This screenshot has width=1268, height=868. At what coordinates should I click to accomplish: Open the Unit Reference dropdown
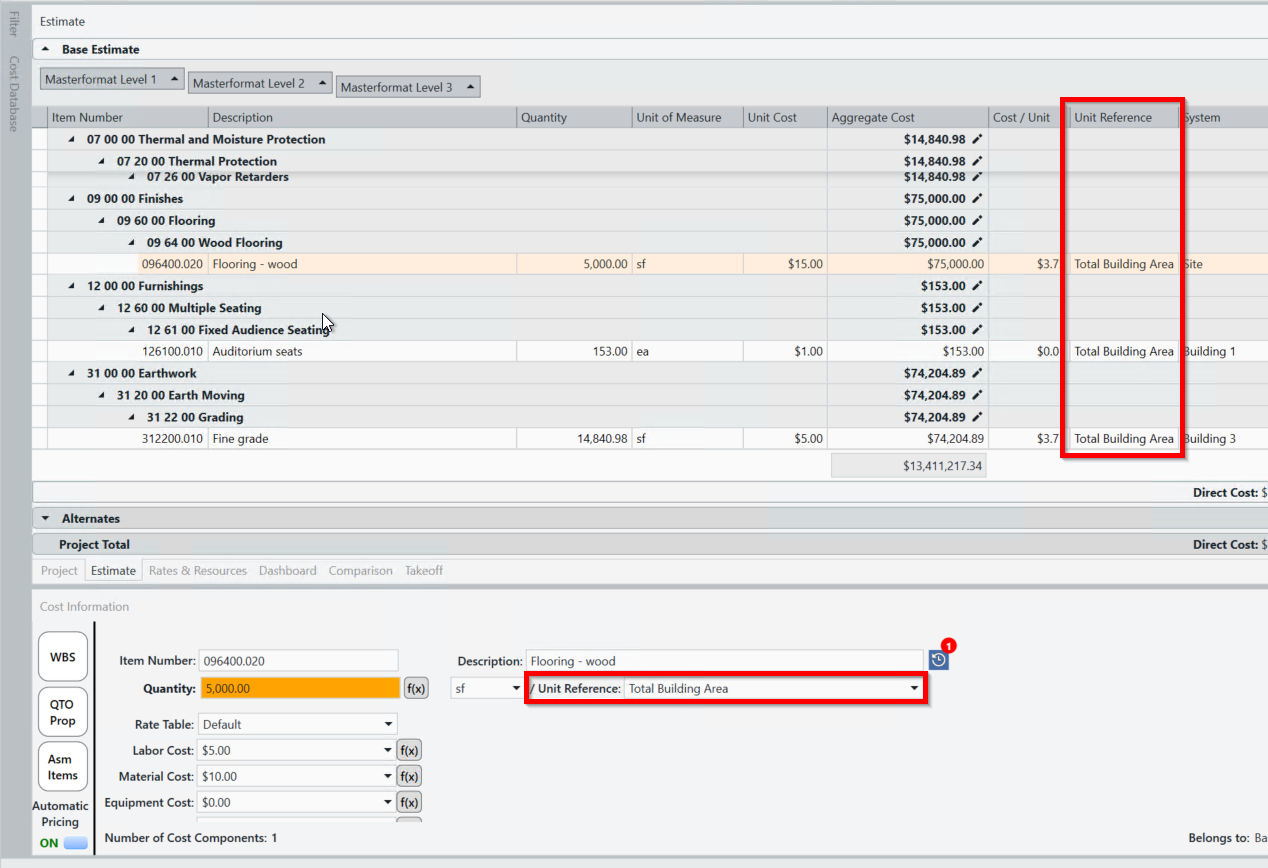(x=913, y=688)
